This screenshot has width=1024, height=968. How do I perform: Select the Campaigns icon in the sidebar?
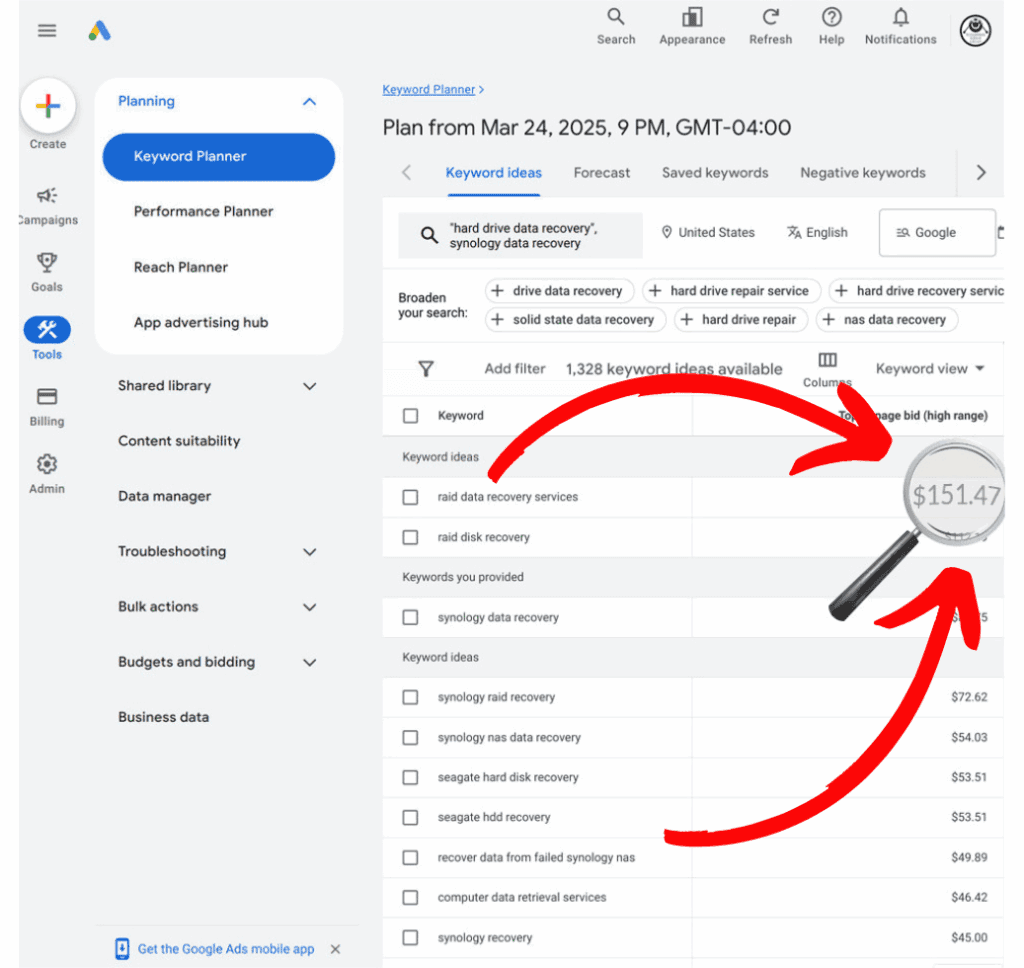46,198
